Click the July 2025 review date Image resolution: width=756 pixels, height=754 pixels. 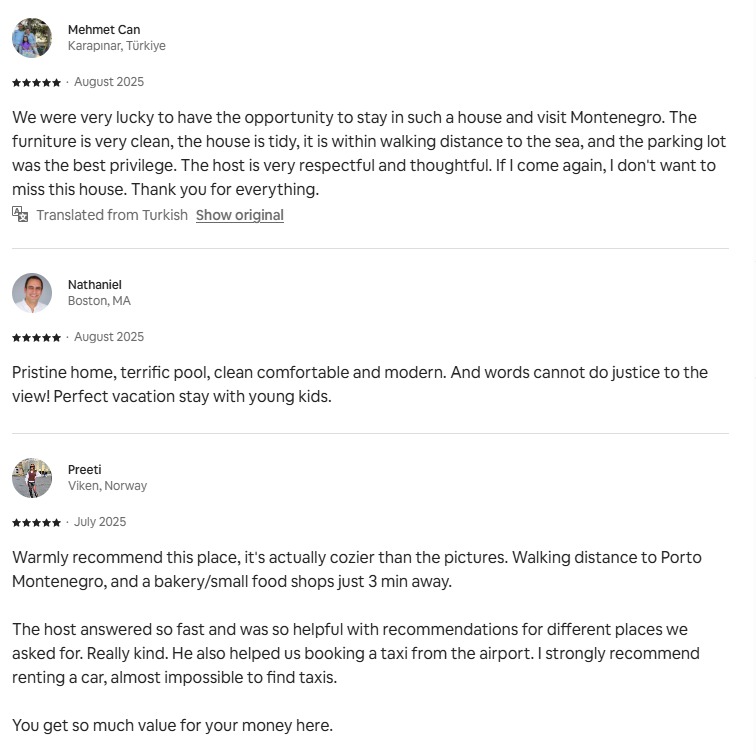click(100, 522)
